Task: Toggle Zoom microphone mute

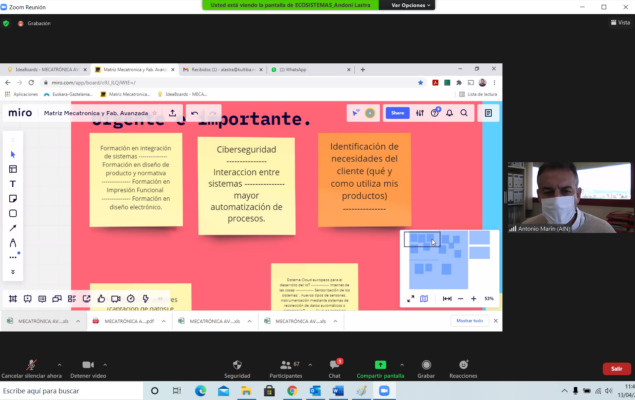Action: (32, 365)
